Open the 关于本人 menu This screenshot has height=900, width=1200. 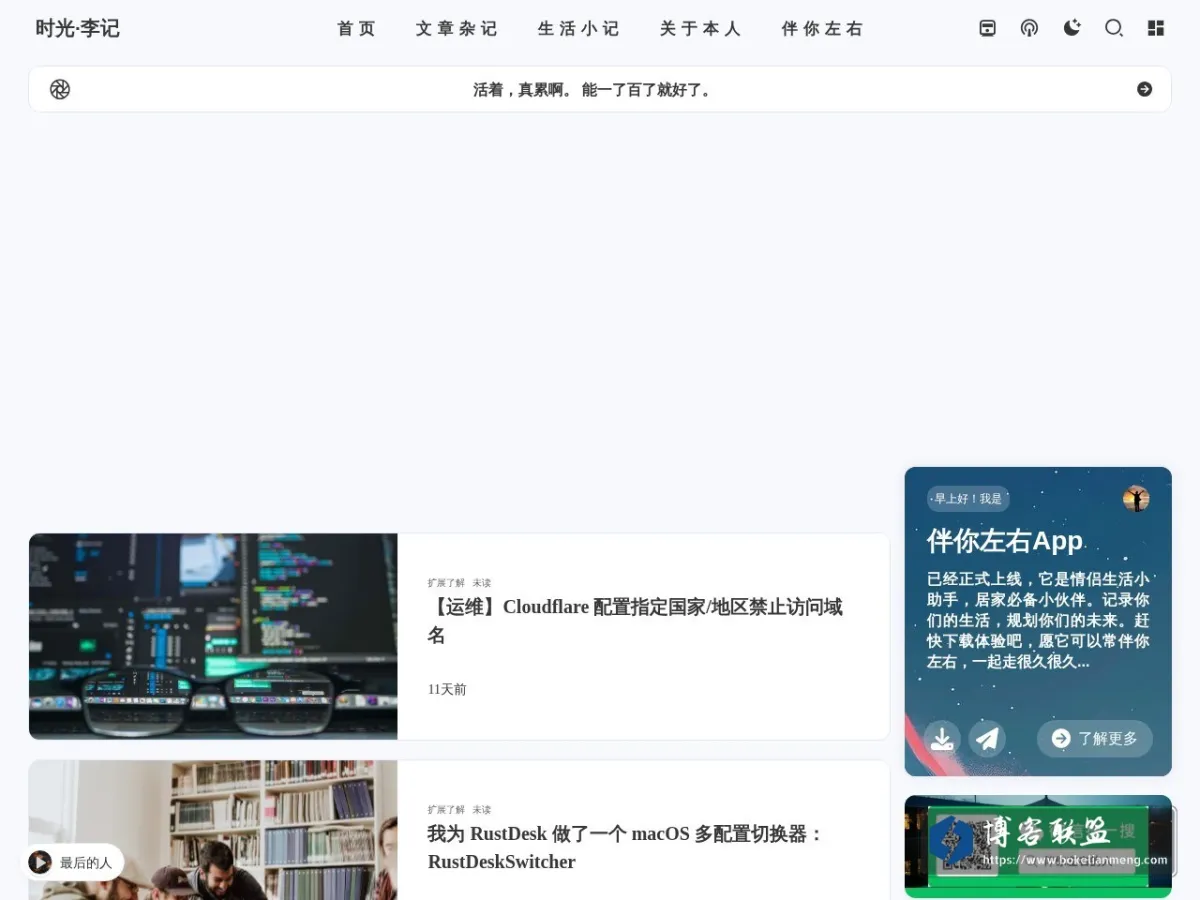click(x=701, y=28)
